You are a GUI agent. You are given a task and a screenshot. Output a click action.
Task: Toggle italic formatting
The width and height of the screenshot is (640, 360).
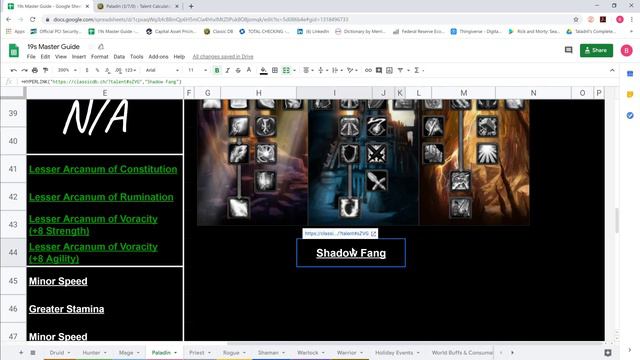coord(227,70)
